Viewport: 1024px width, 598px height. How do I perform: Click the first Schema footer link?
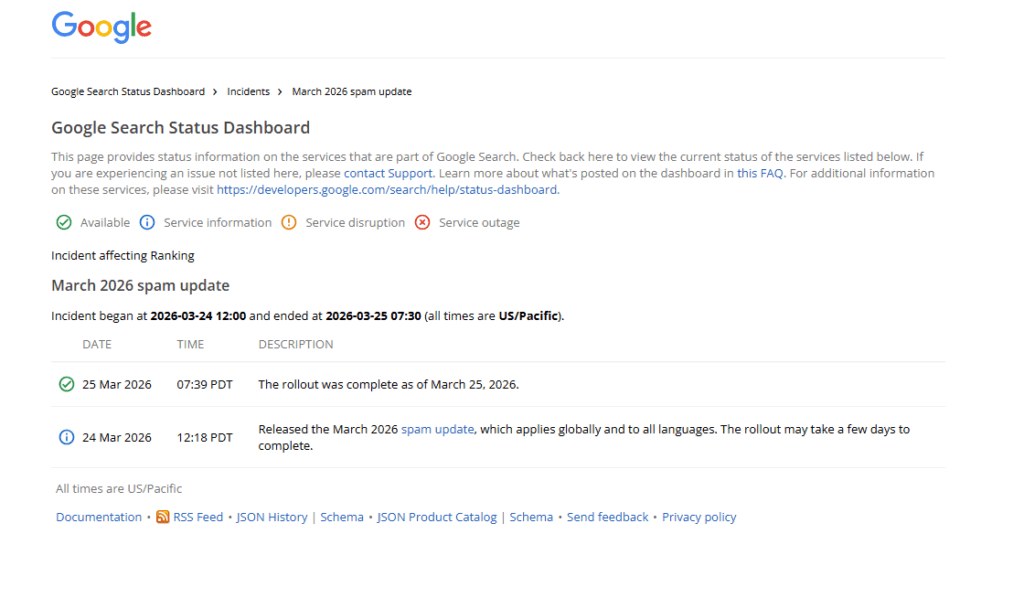pos(341,517)
